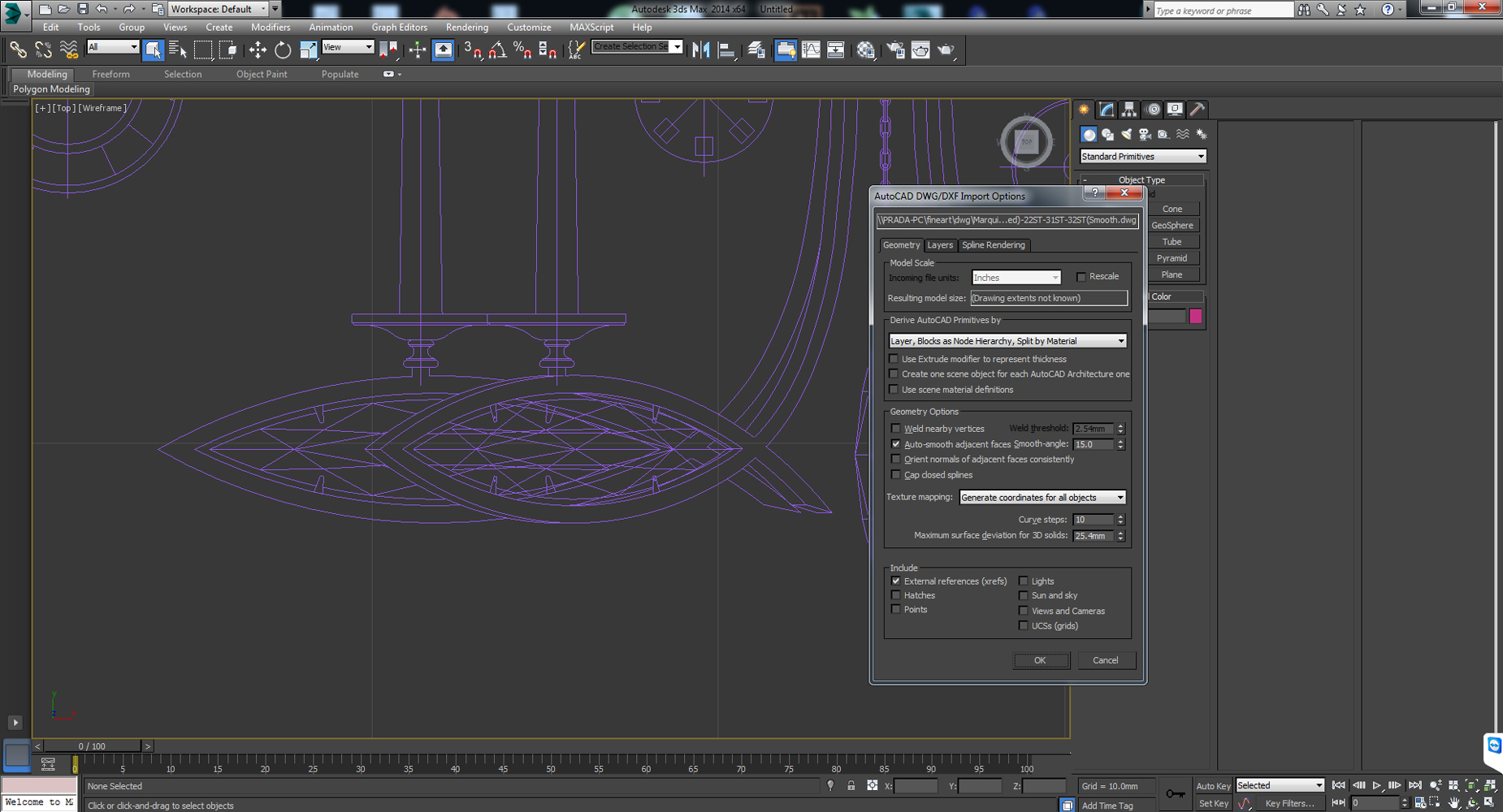Open the Modify command panel

point(1106,110)
